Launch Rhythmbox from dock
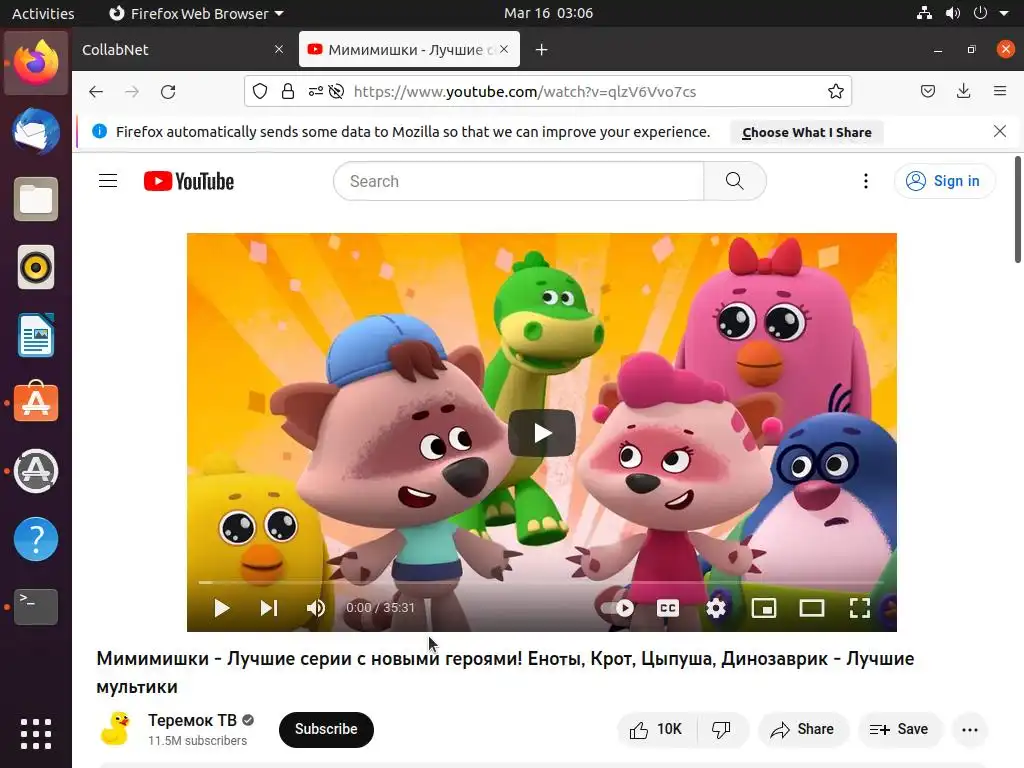 tap(36, 267)
